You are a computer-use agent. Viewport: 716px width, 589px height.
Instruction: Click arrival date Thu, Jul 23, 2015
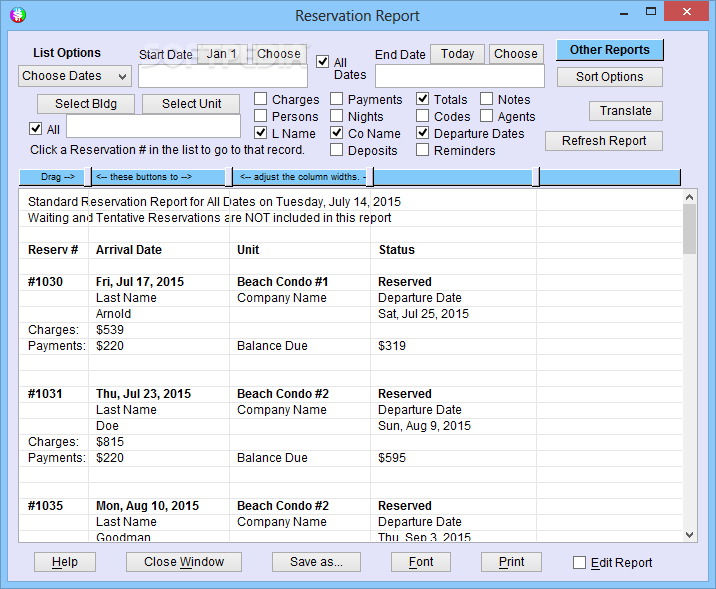click(x=143, y=394)
